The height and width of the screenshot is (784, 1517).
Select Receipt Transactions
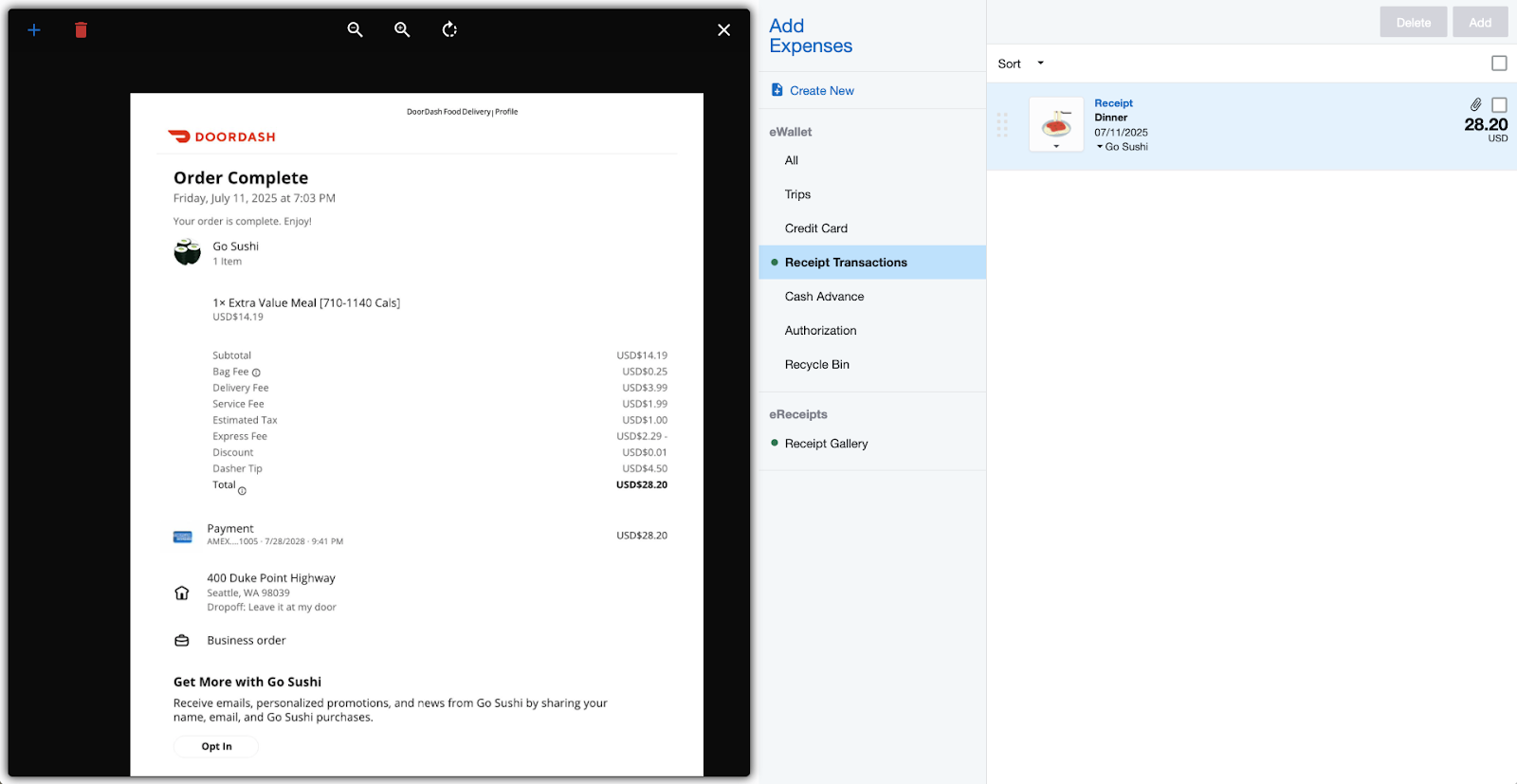872,263
